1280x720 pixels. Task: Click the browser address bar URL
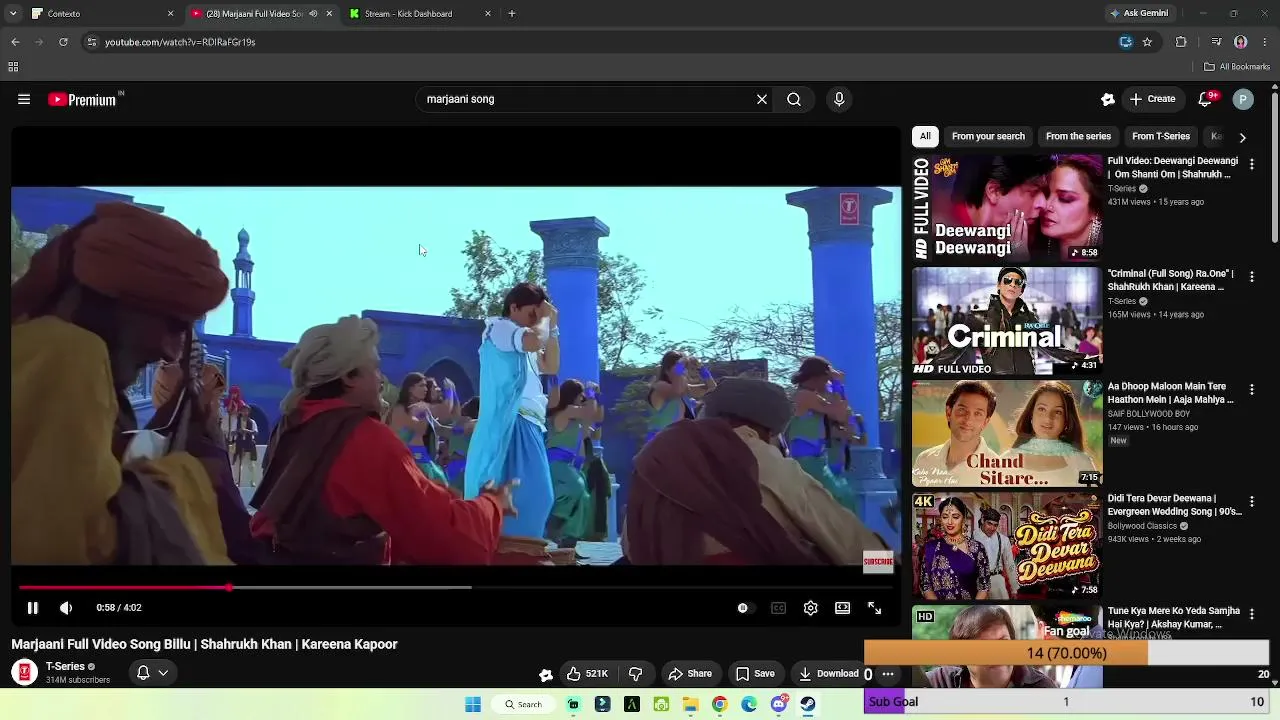point(180,42)
